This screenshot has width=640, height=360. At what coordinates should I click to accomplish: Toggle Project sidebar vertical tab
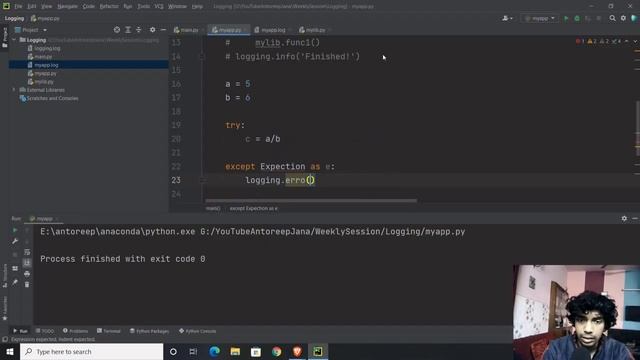pos(4,38)
